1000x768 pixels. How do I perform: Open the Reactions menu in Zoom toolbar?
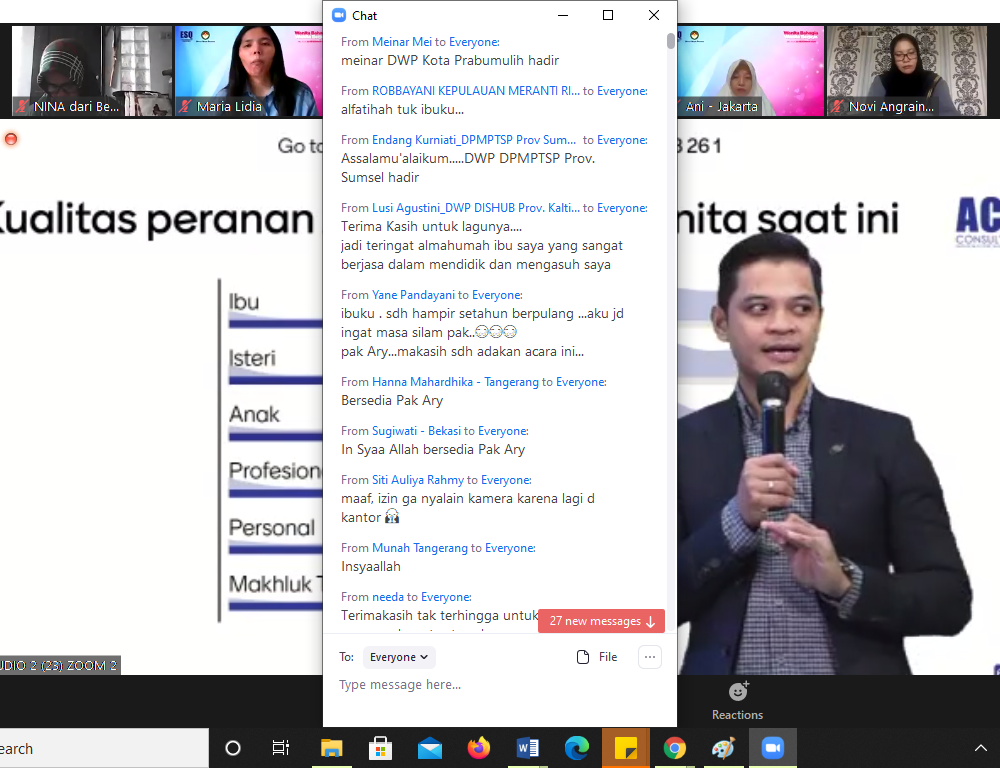click(737, 700)
